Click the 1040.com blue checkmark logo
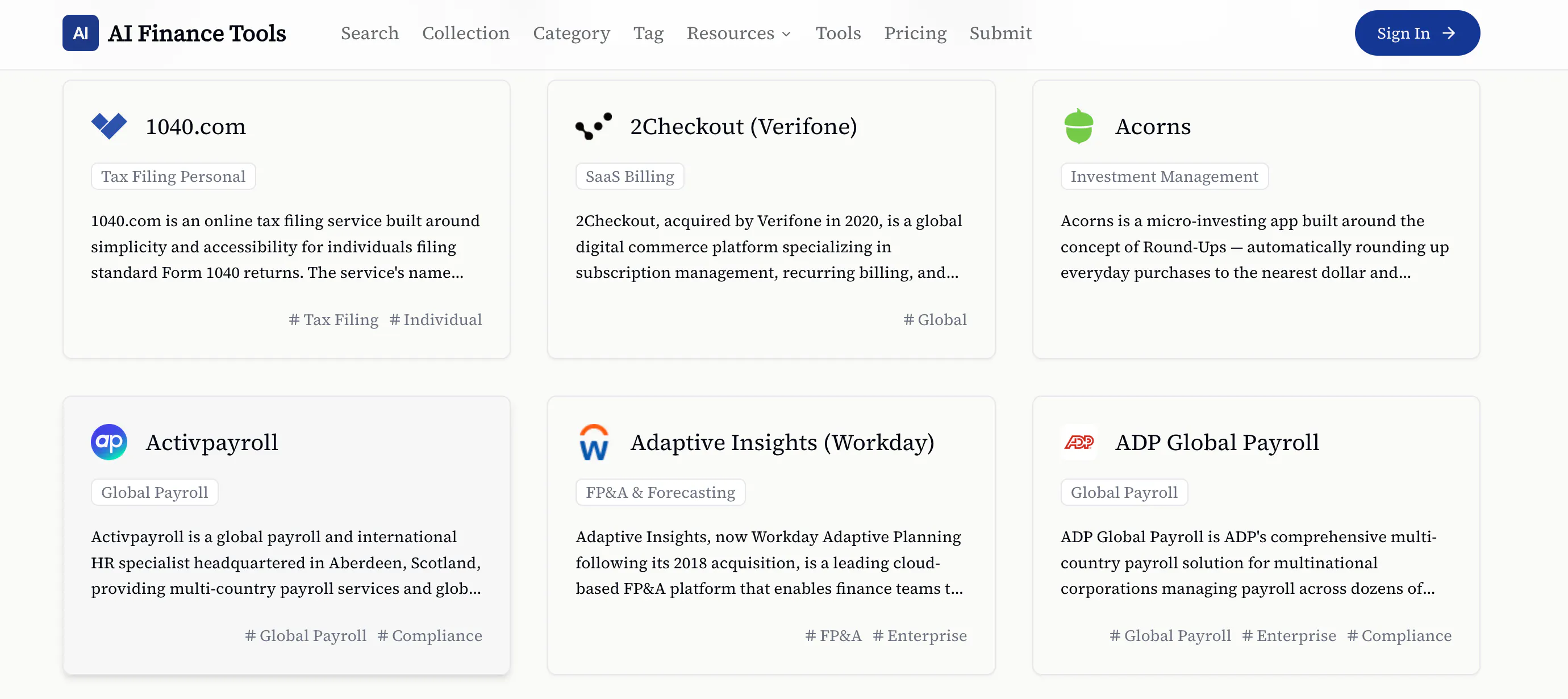1568x699 pixels. pyautogui.click(x=109, y=126)
